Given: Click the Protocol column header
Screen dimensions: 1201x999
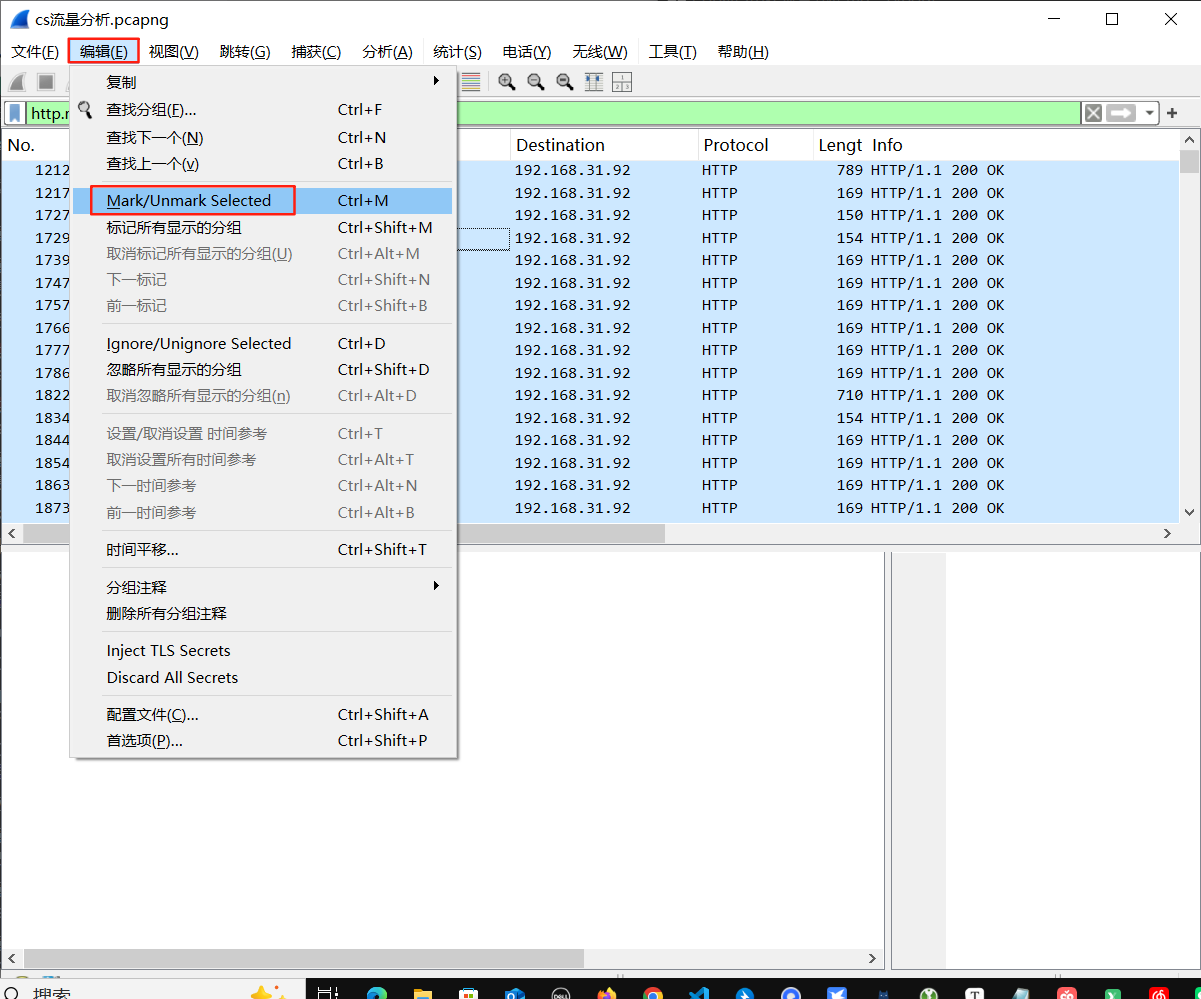Looking at the screenshot, I should 736,145.
